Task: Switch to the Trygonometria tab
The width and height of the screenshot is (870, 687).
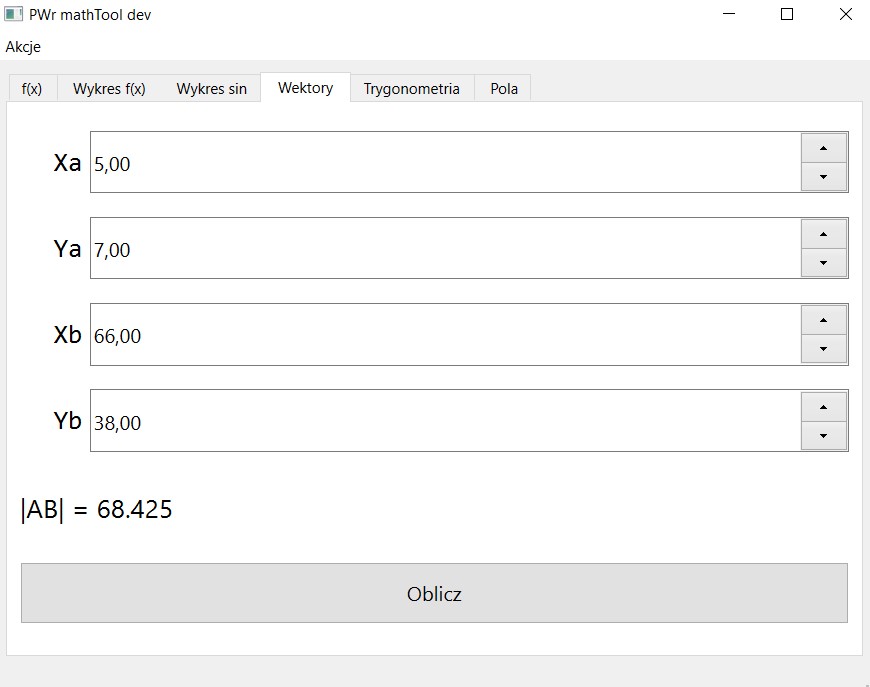Action: point(412,88)
